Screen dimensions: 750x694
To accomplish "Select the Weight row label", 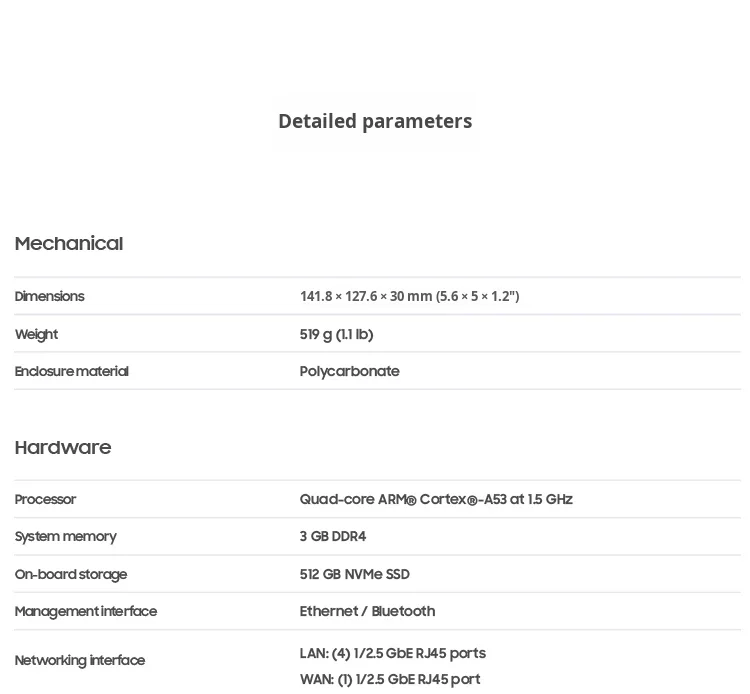I will click(x=37, y=335).
